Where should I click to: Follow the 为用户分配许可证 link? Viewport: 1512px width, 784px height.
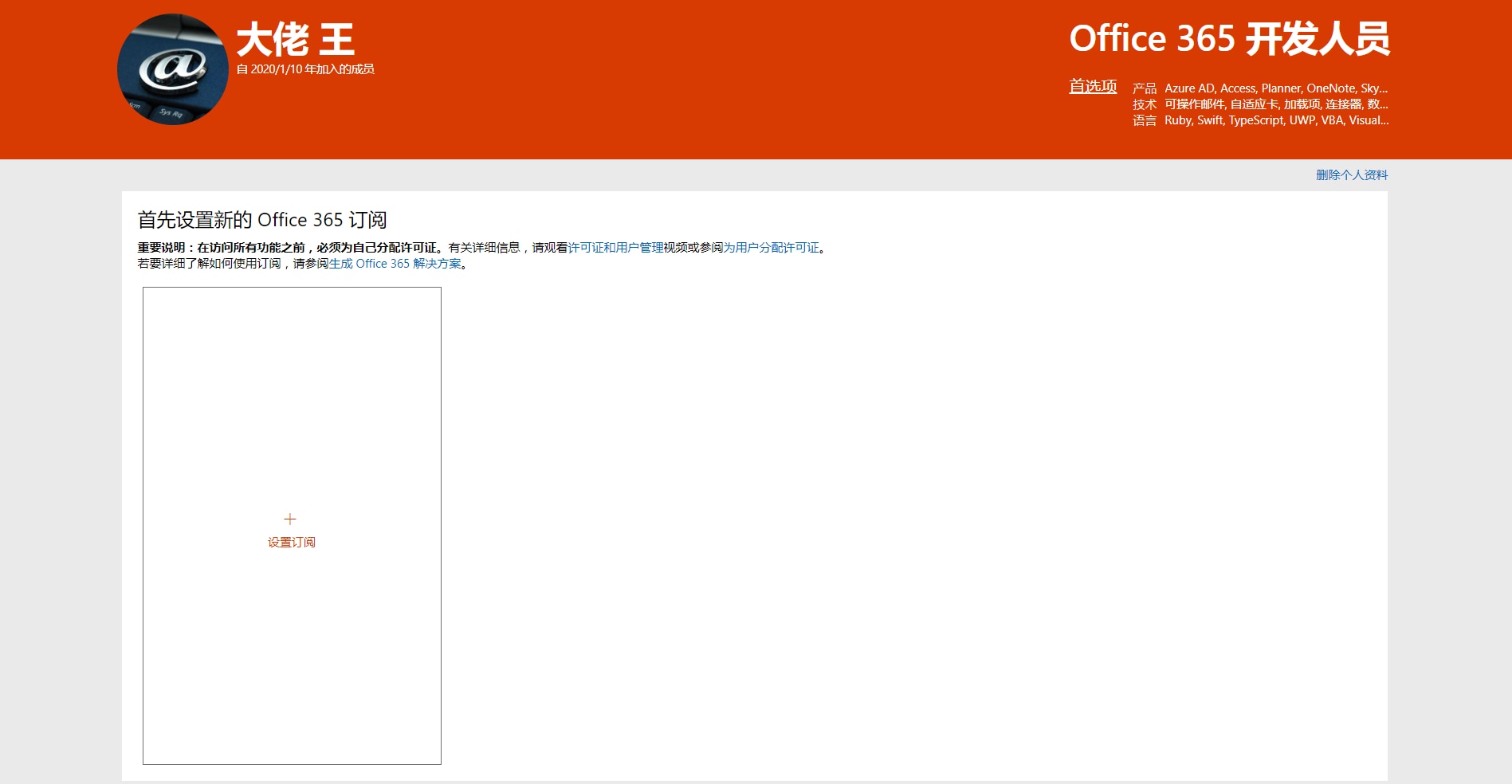(772, 248)
